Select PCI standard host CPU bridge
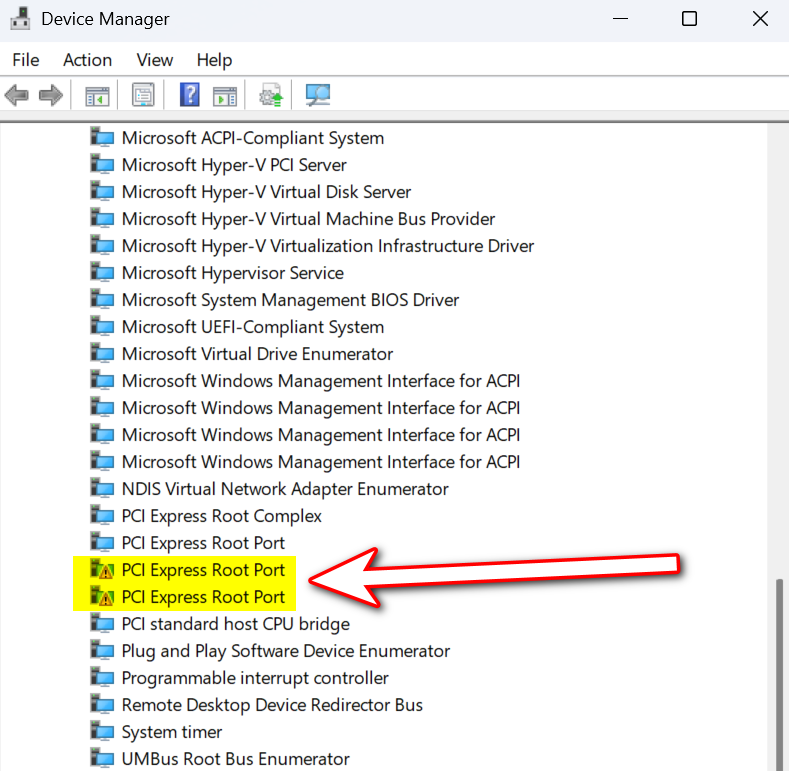 pos(235,624)
